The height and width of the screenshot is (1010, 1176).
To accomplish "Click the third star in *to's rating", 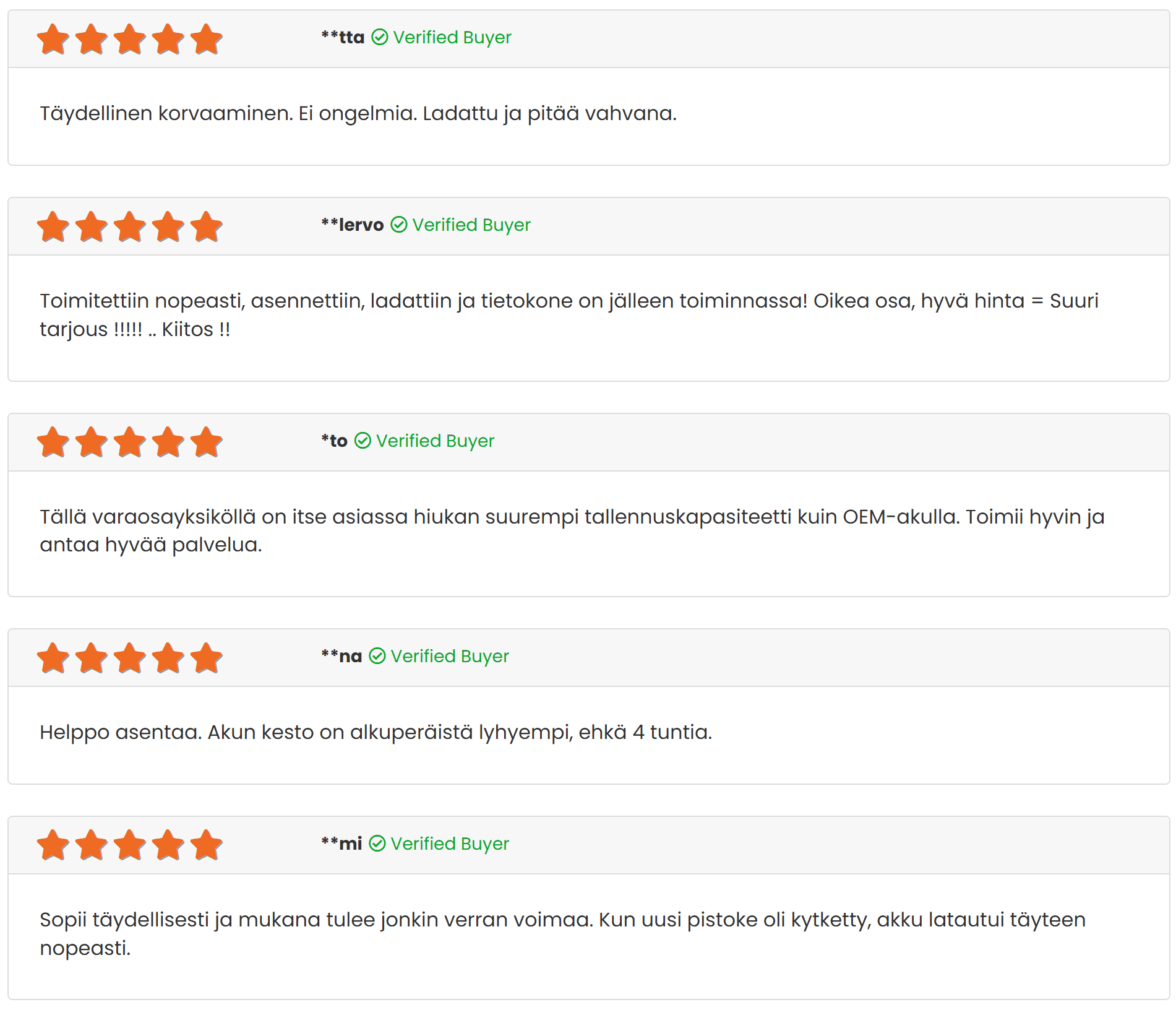I will coord(130,442).
